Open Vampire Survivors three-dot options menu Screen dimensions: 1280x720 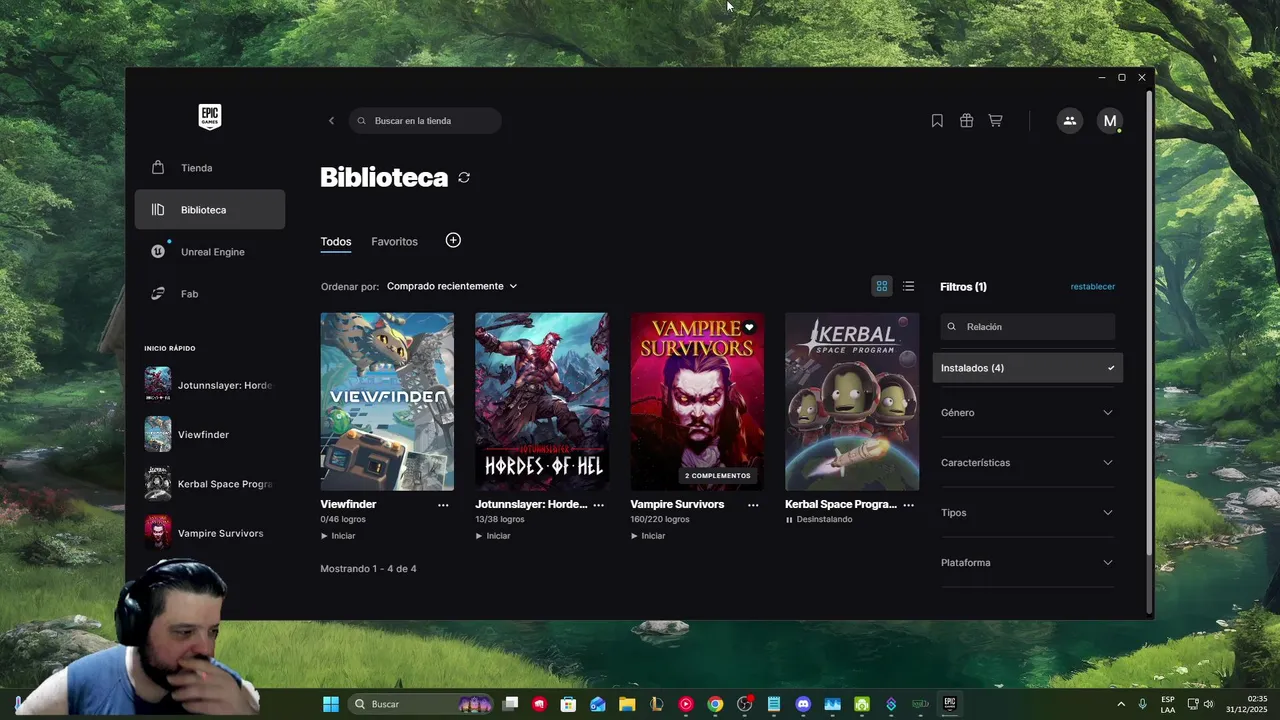pyautogui.click(x=753, y=505)
